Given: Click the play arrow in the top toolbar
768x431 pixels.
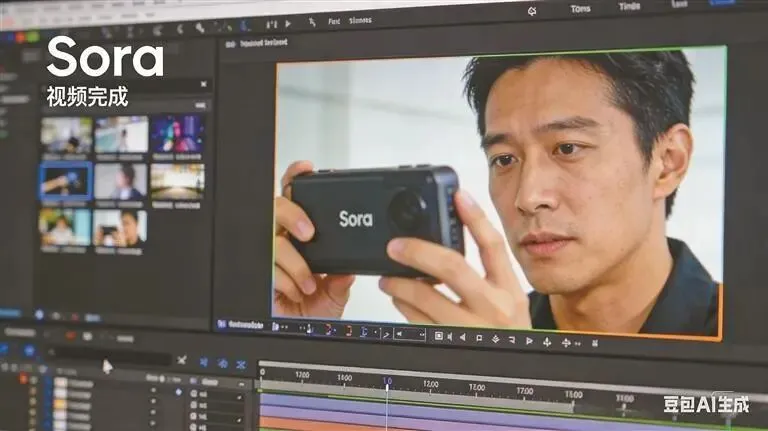Looking at the screenshot, I should tap(288, 23).
